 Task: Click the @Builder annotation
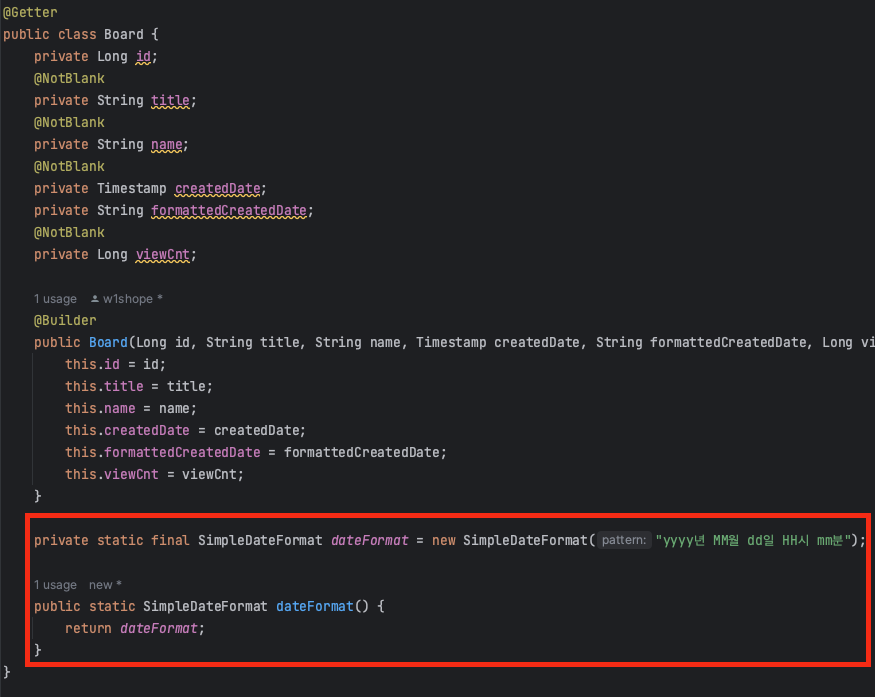65,321
